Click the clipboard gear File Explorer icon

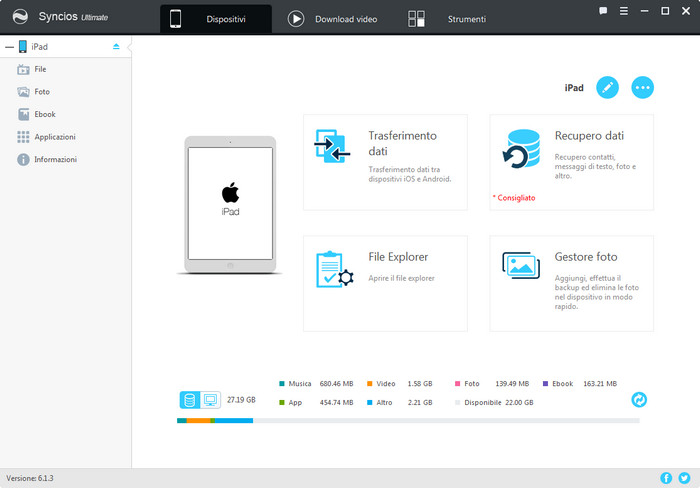[x=334, y=269]
